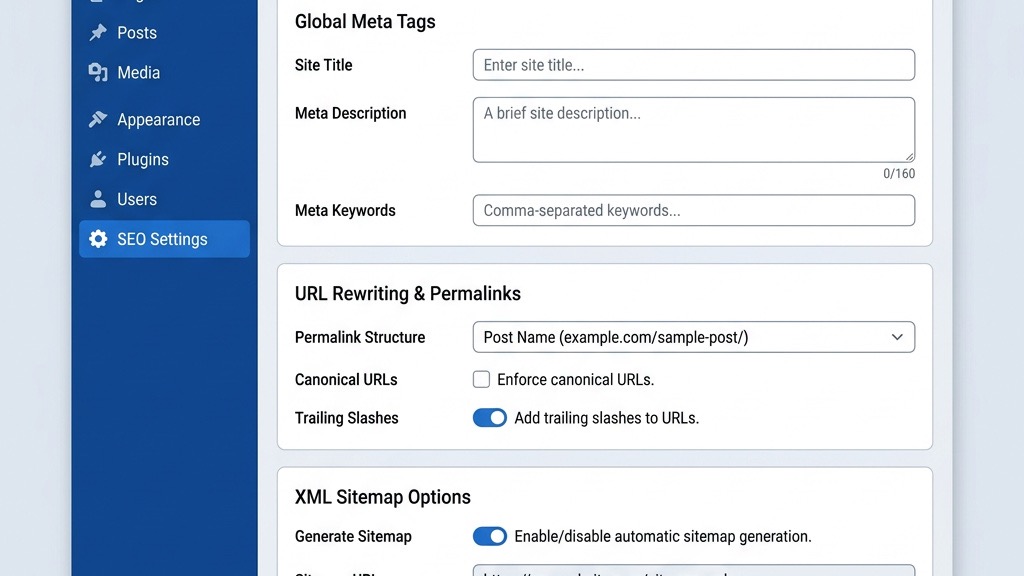
Task: Click the SEO Settings gear icon
Action: pos(99,239)
